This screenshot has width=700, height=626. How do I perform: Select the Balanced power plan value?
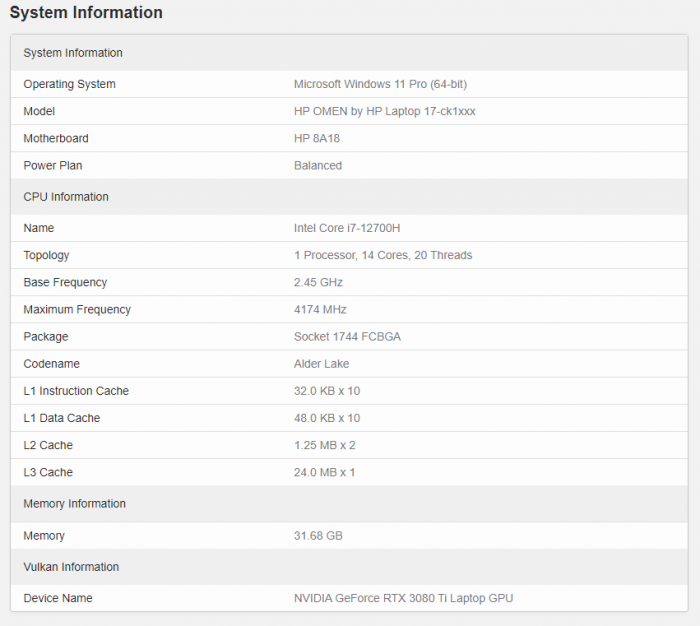(x=318, y=165)
